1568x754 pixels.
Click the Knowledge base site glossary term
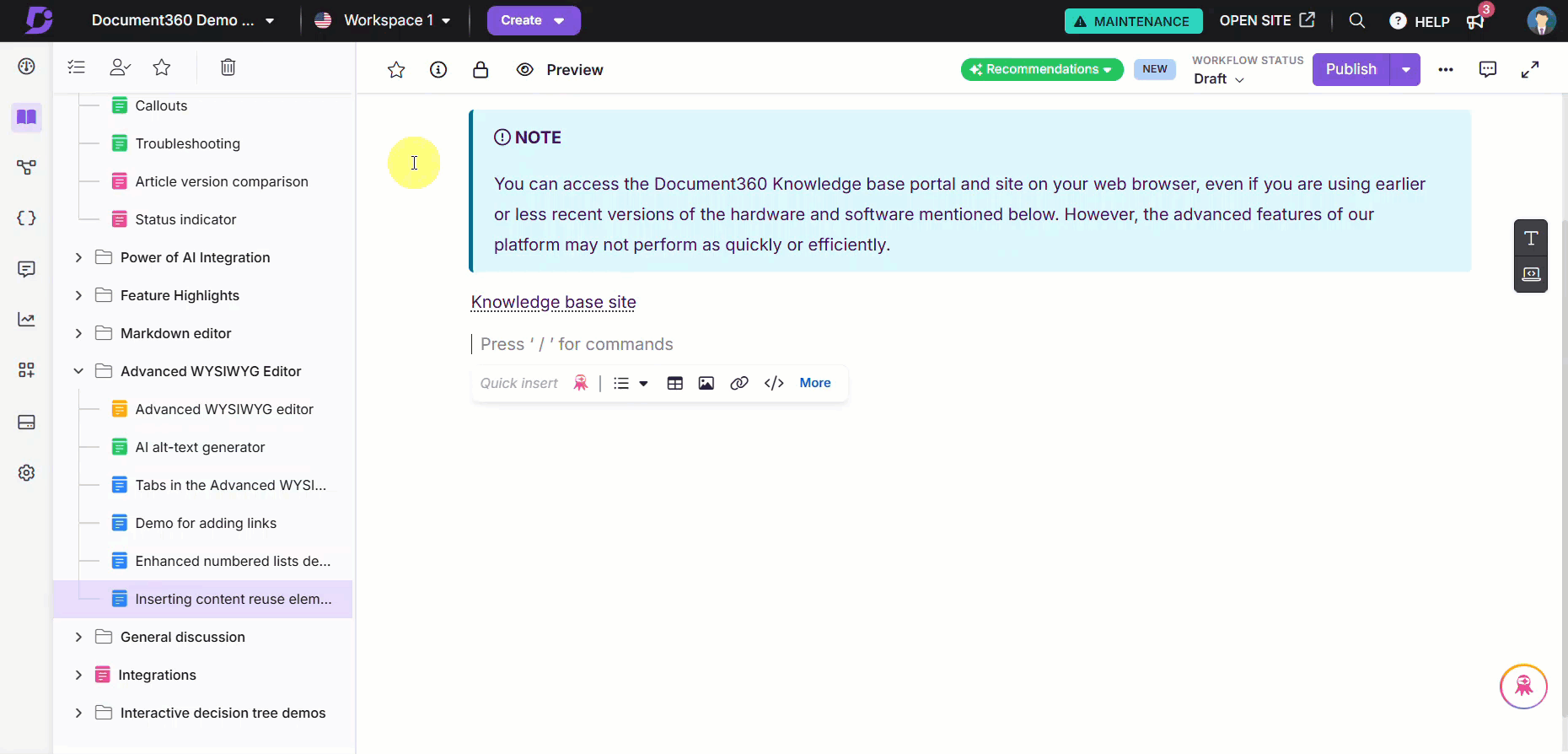coord(553,303)
